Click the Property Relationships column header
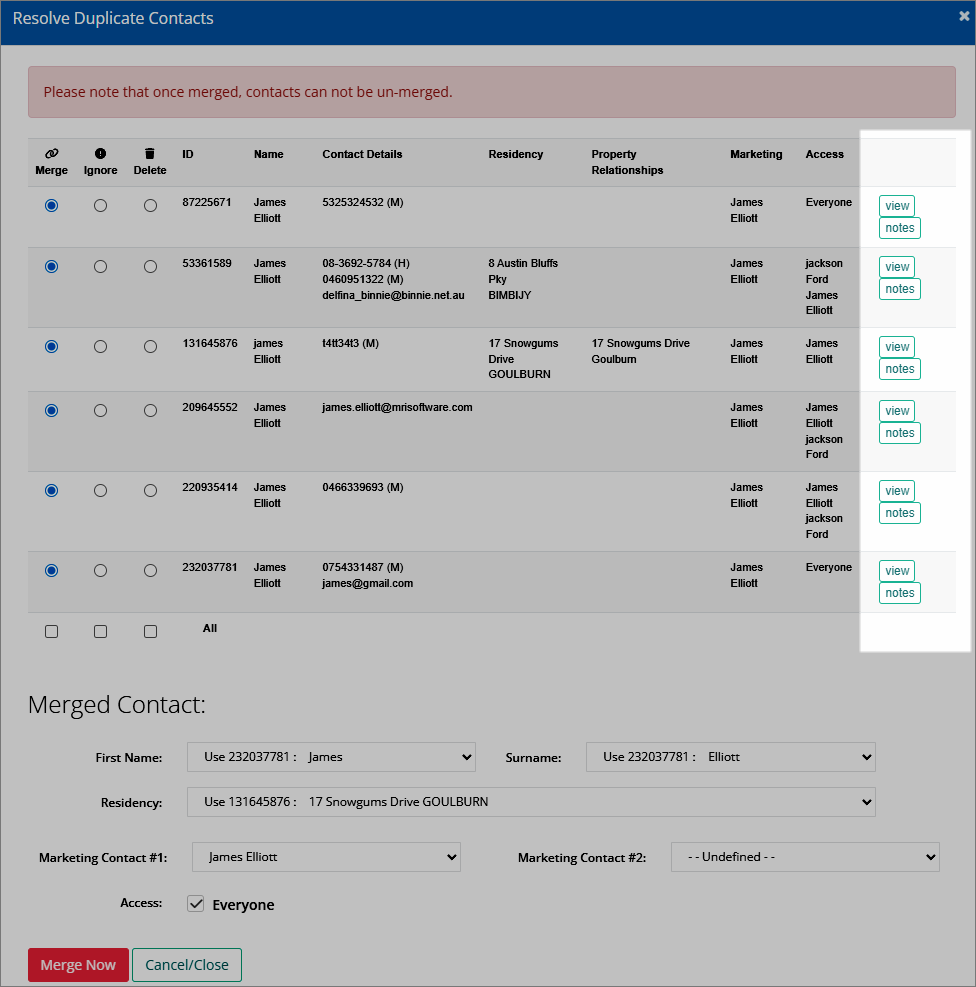 click(x=627, y=162)
